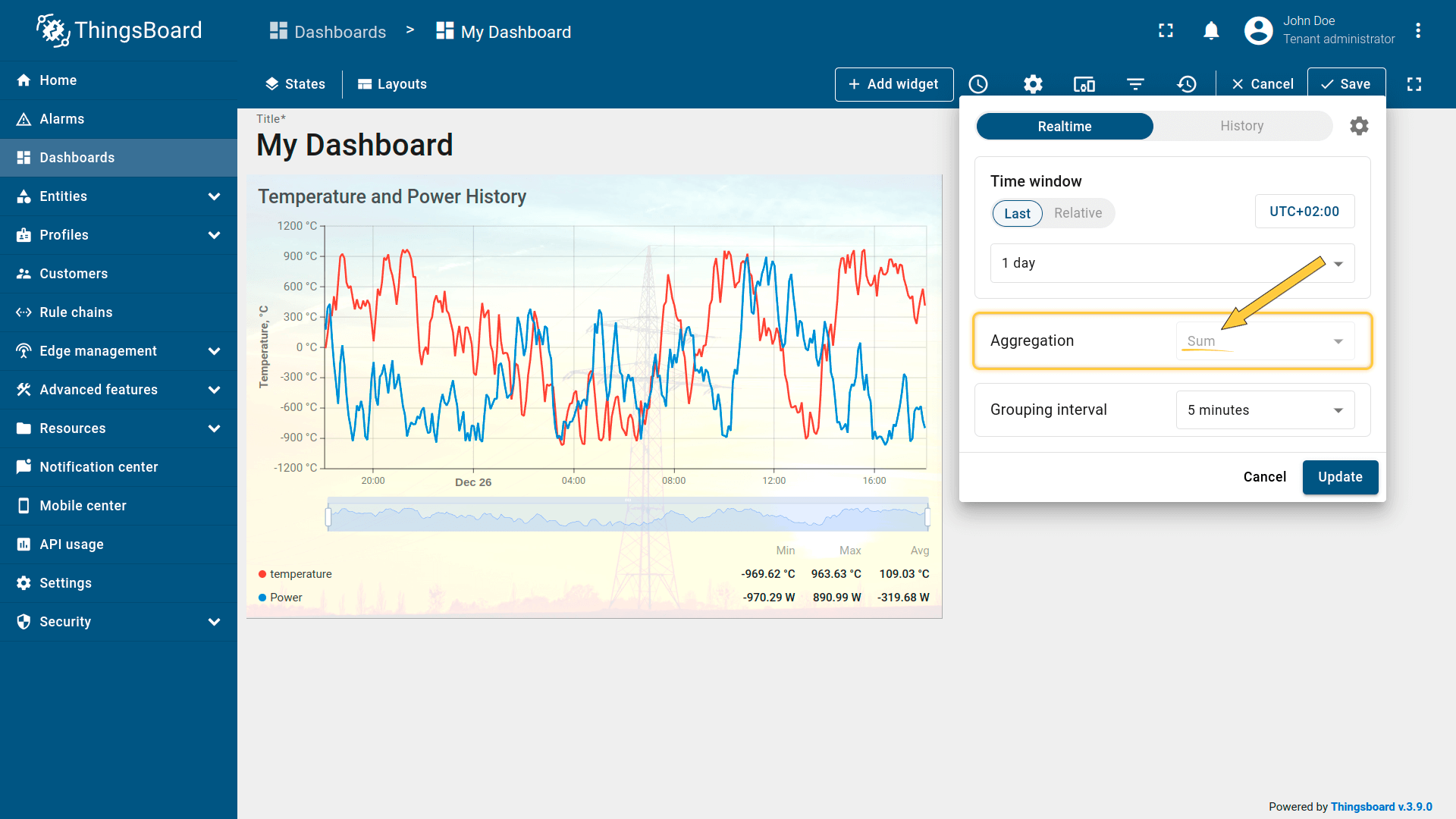Switch to History mode
The width and height of the screenshot is (1456, 819).
1241,126
